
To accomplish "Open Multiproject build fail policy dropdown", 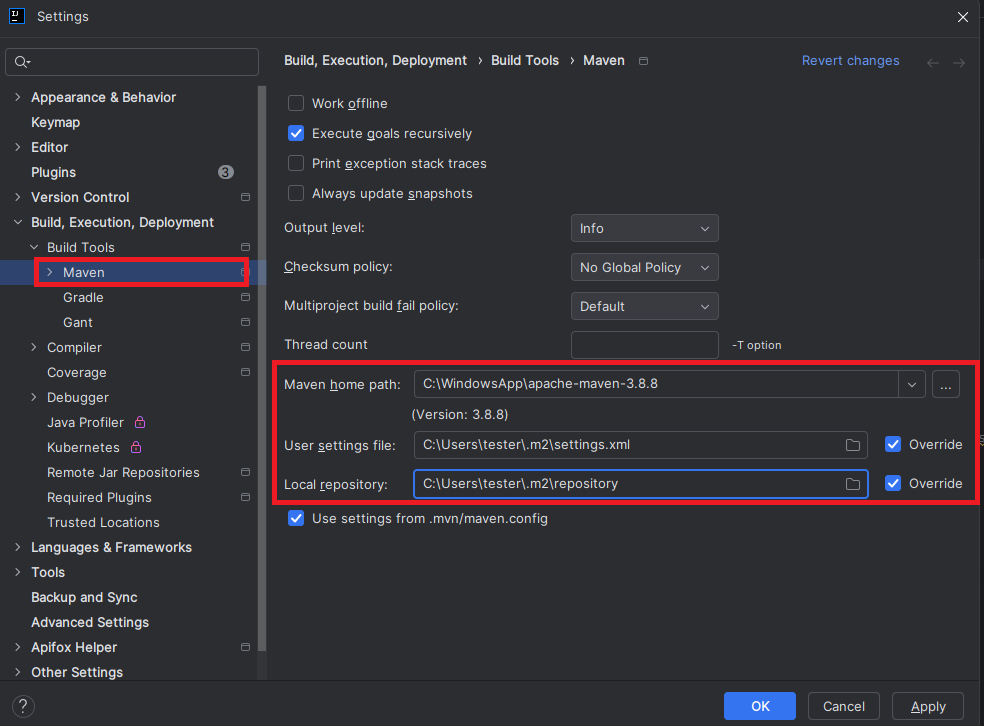I will pyautogui.click(x=645, y=306).
